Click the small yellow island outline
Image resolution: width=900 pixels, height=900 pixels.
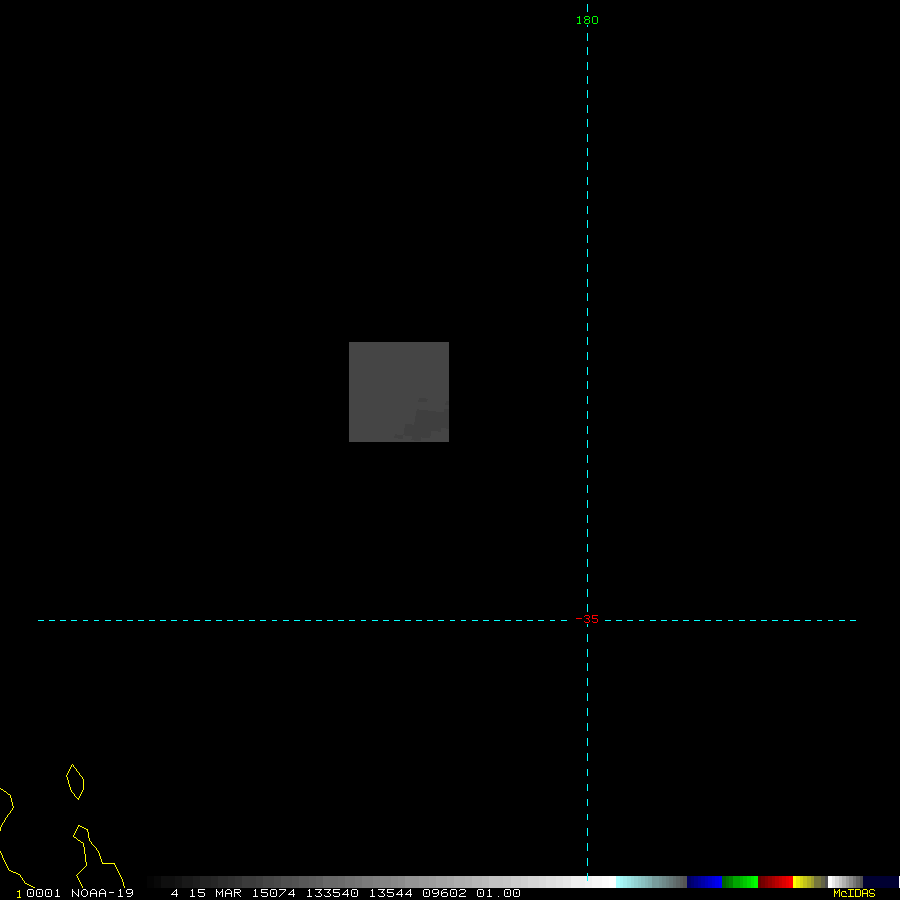(x=75, y=782)
